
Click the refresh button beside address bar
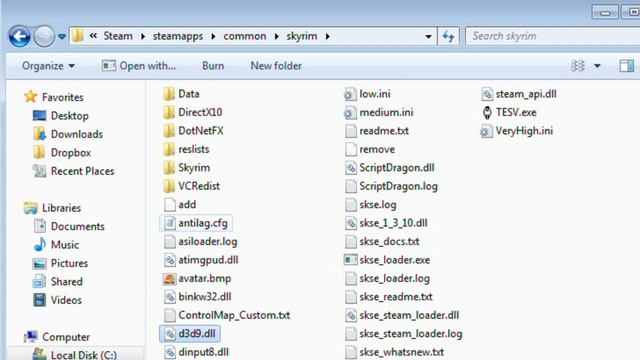pos(448,36)
